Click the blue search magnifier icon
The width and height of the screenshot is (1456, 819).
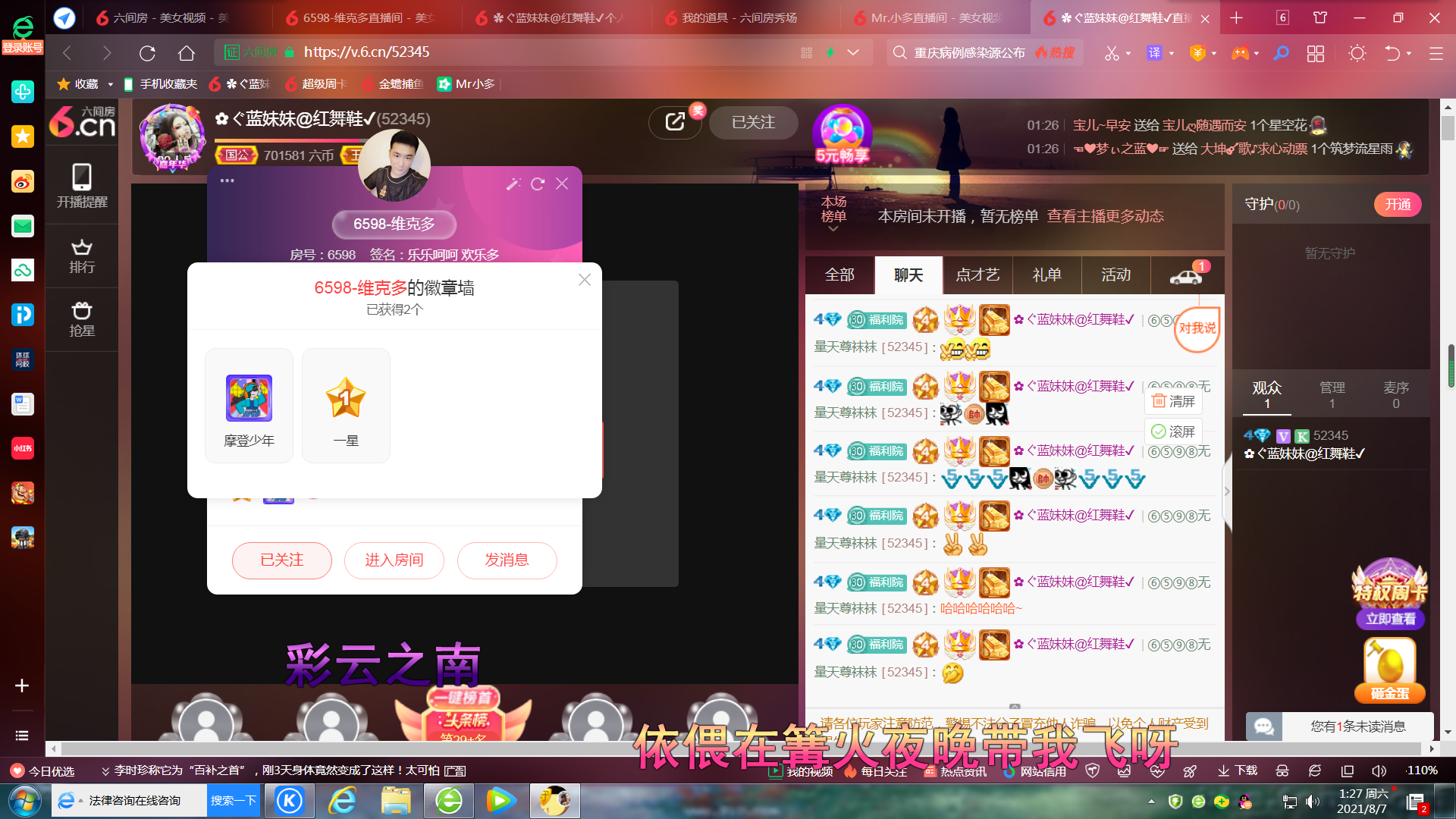1281,53
